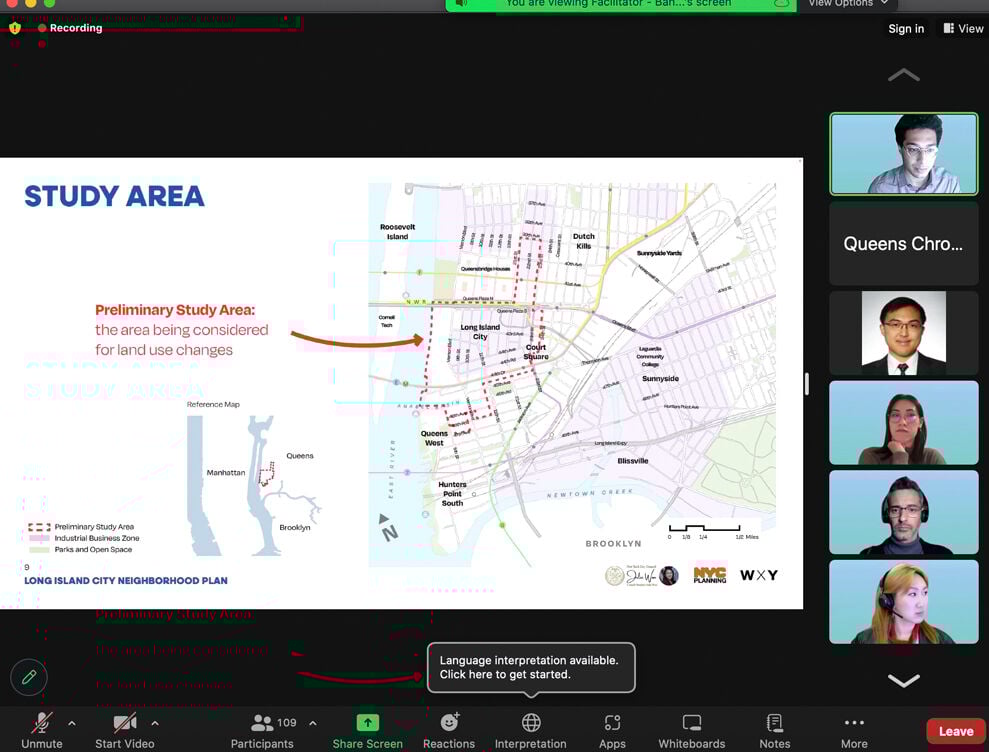Click the green encryption shield icon

click(x=15, y=28)
